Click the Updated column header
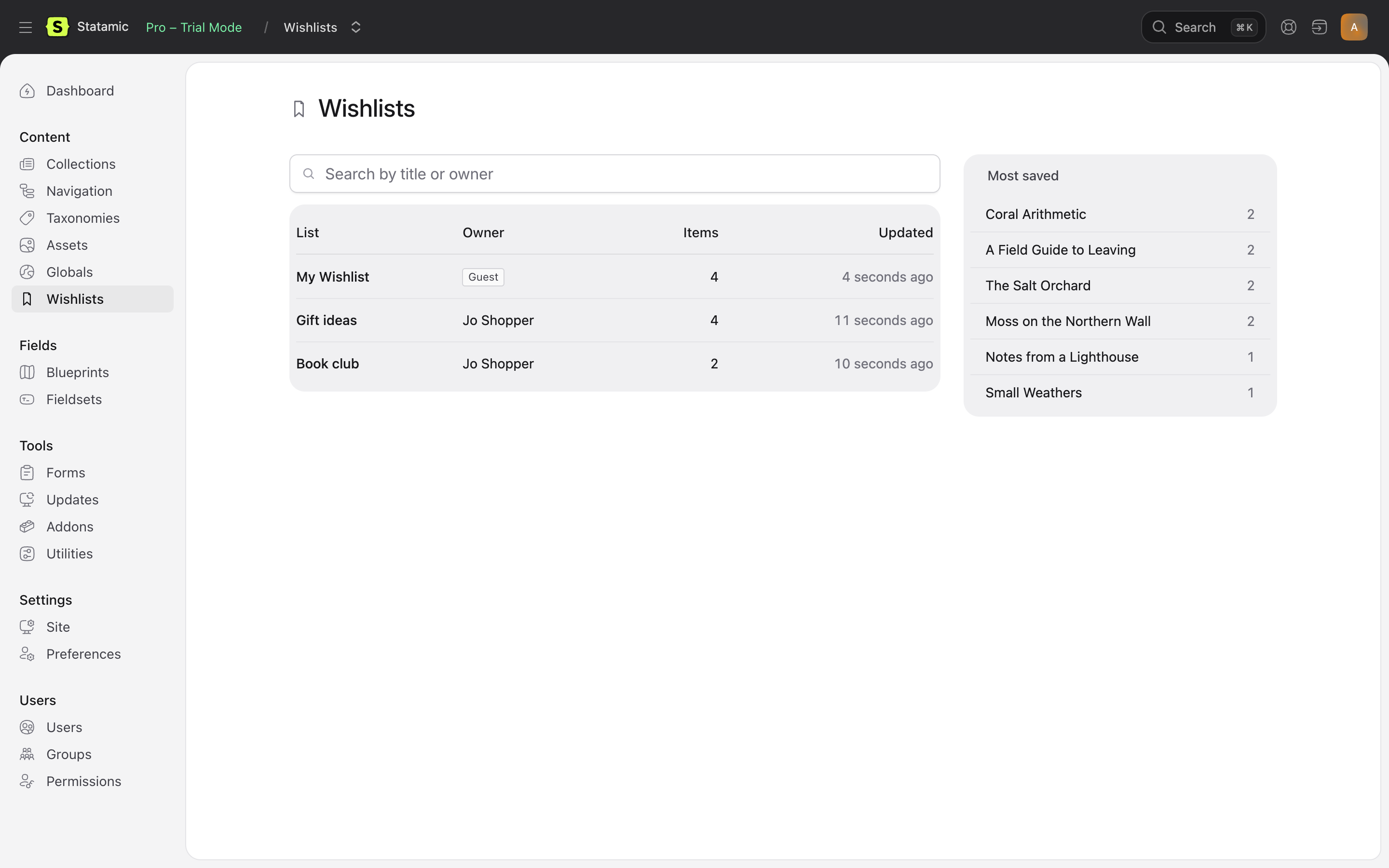The width and height of the screenshot is (1389, 868). (906, 232)
